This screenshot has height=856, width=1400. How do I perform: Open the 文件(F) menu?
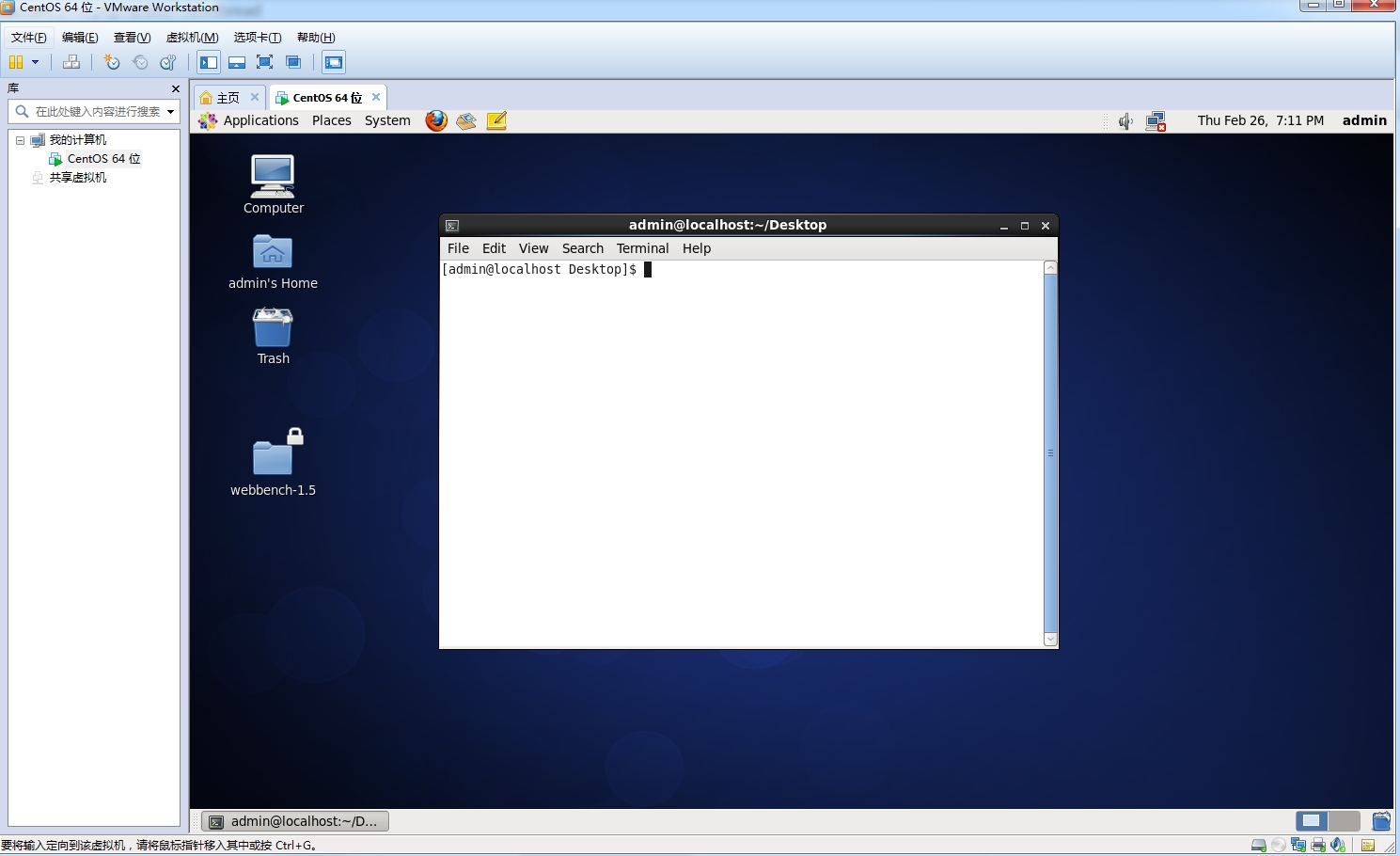tap(29, 38)
